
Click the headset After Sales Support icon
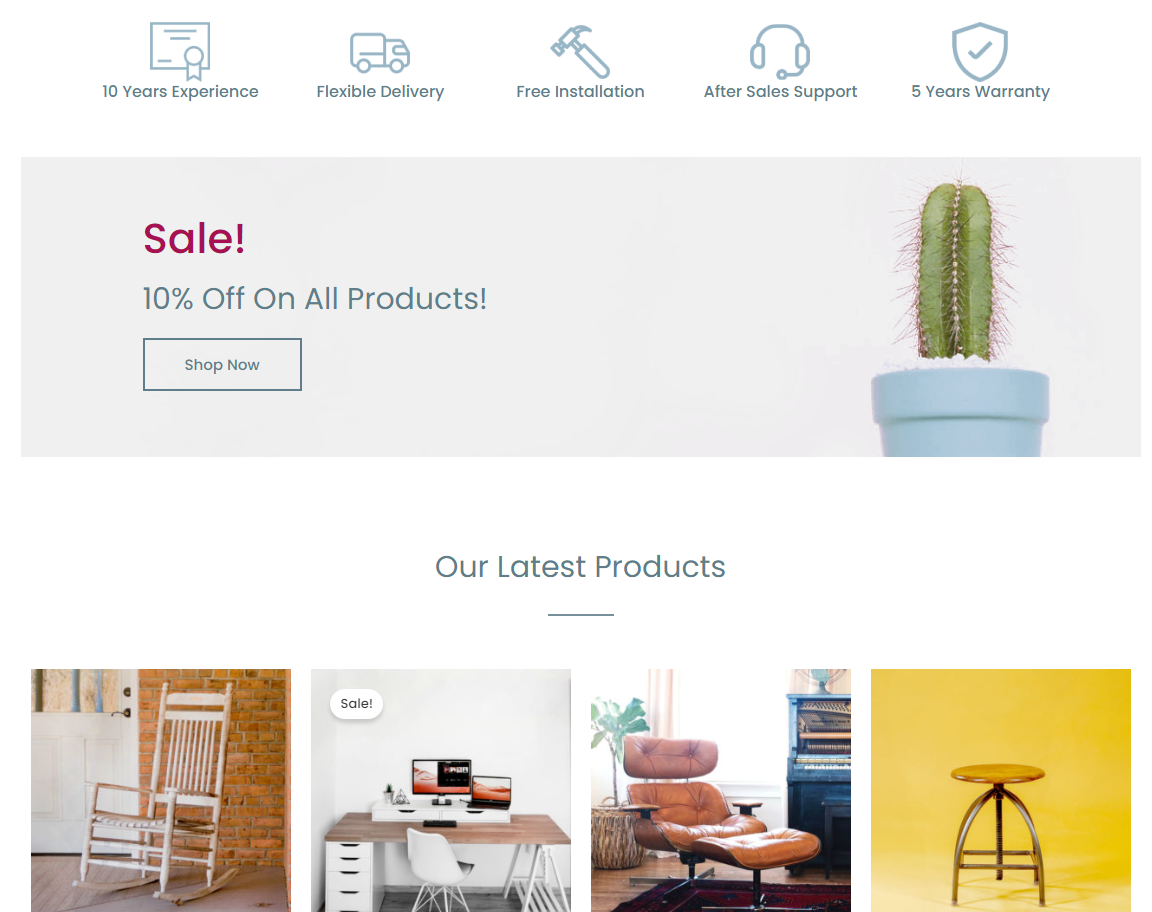pyautogui.click(x=780, y=51)
